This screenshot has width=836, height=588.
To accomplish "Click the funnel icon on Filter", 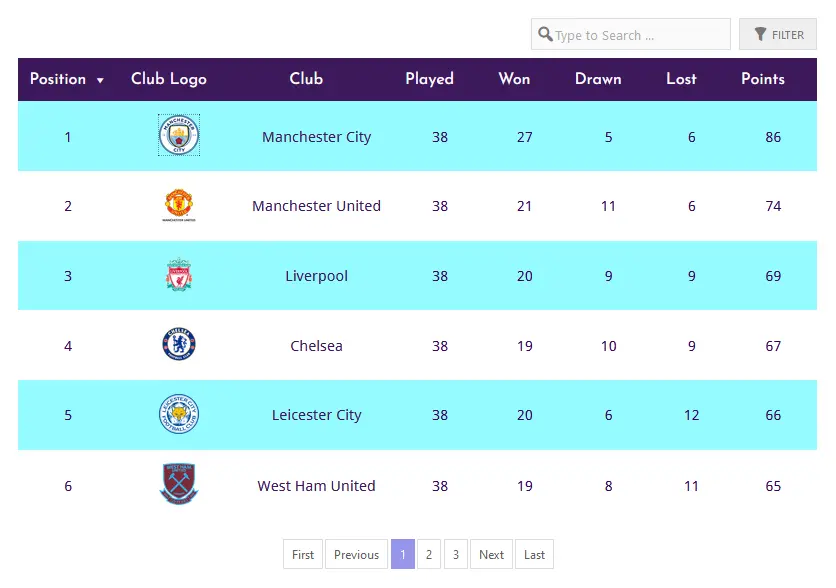I will pyautogui.click(x=760, y=34).
